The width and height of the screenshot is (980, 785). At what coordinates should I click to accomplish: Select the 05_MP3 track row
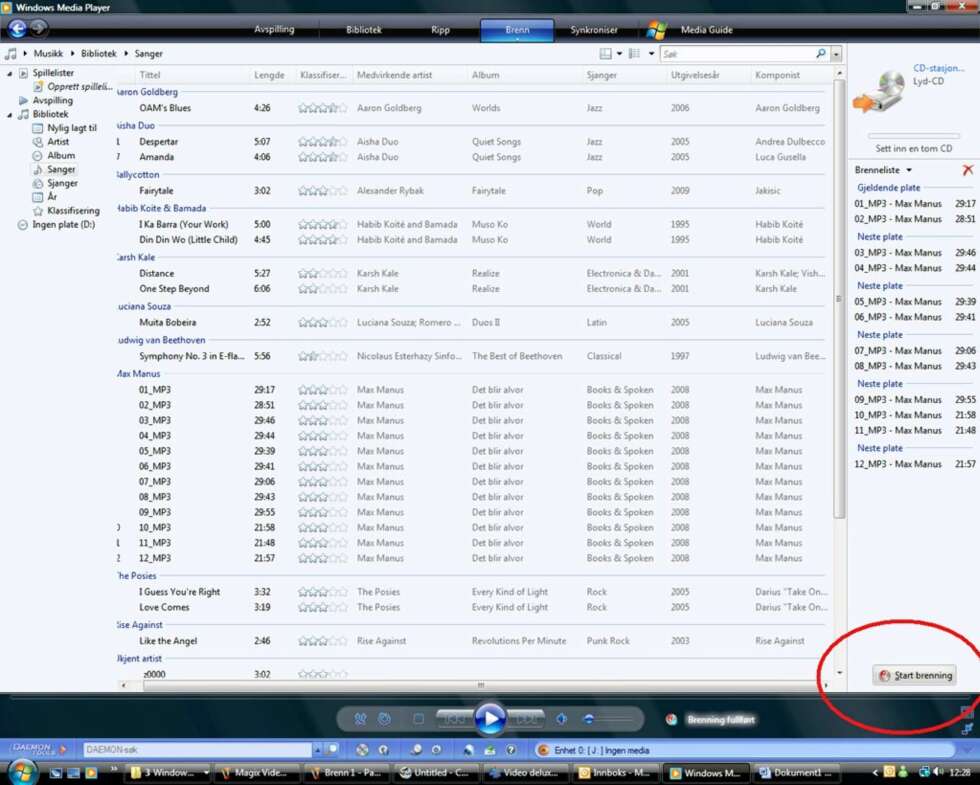pos(472,451)
